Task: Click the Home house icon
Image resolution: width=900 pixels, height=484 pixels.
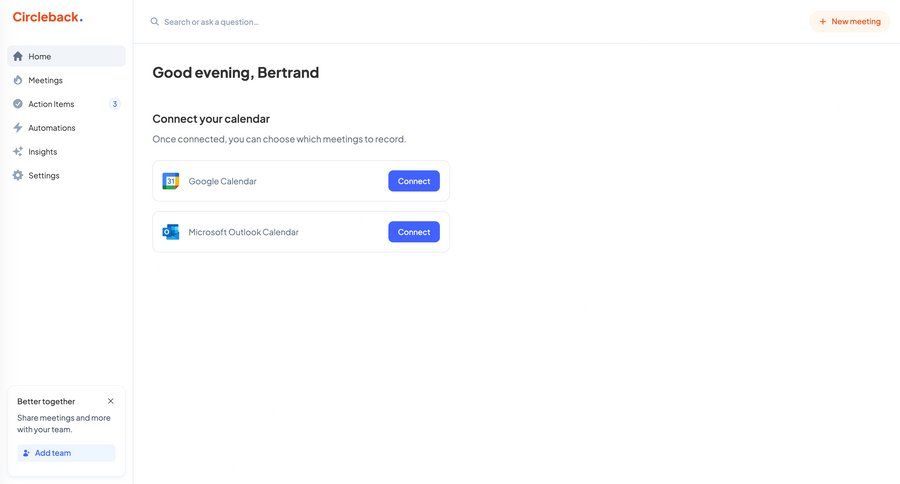Action: pyautogui.click(x=18, y=56)
